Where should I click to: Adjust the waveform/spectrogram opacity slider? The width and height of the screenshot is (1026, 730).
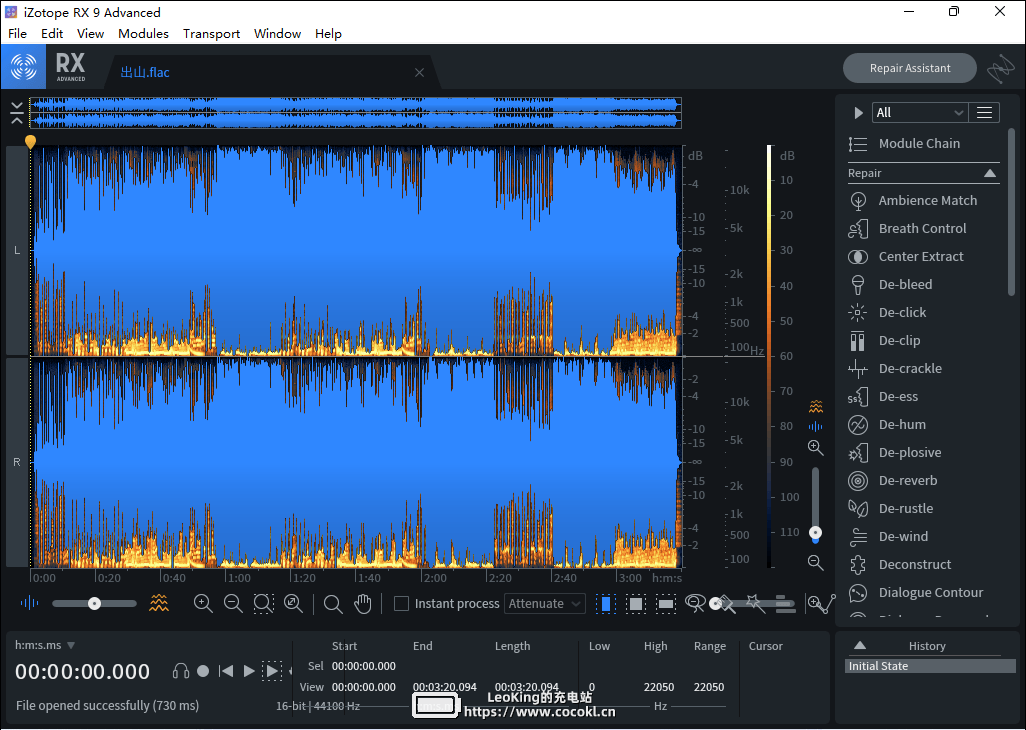[94, 604]
